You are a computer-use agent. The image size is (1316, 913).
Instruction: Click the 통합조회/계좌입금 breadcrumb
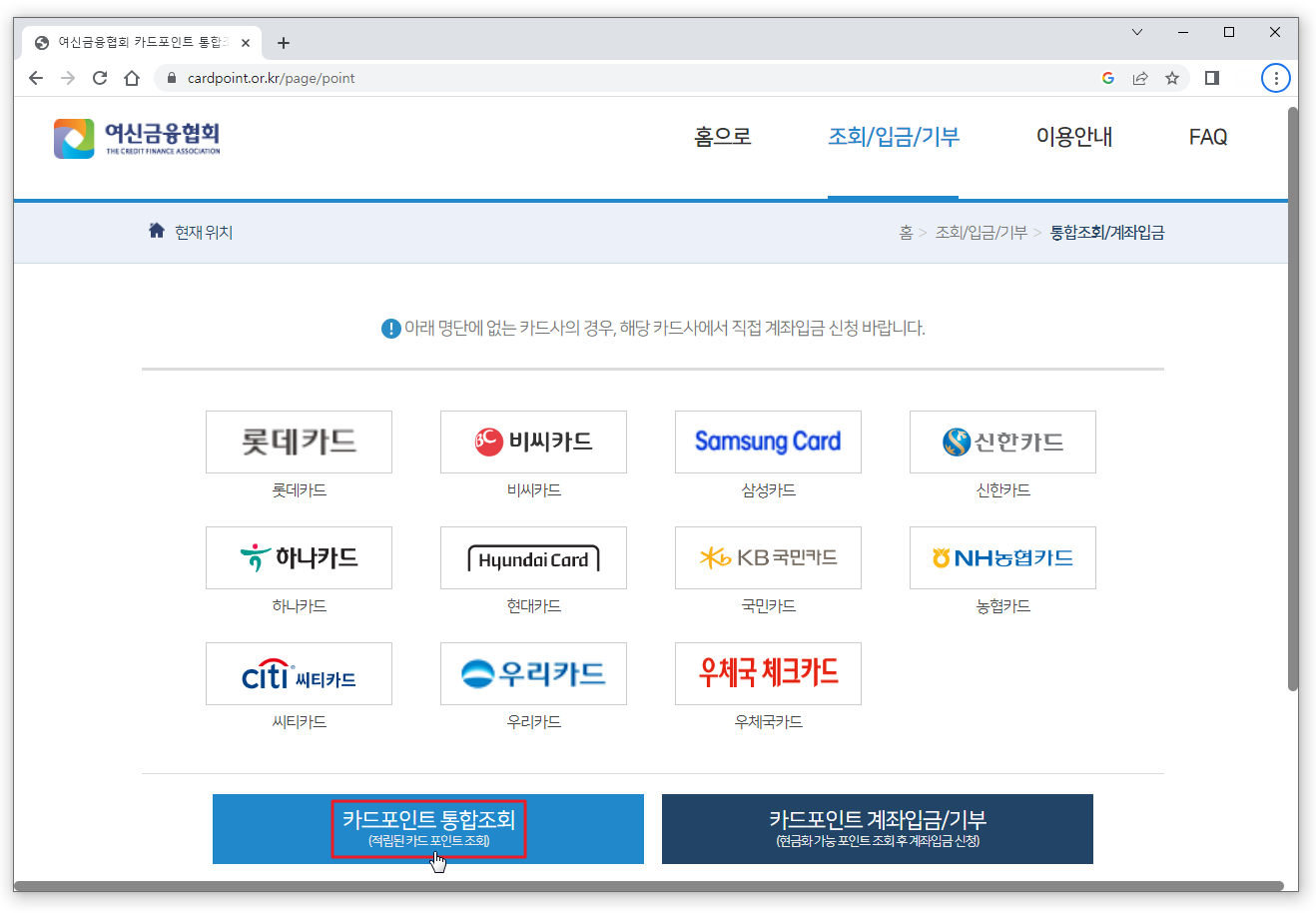1107,232
